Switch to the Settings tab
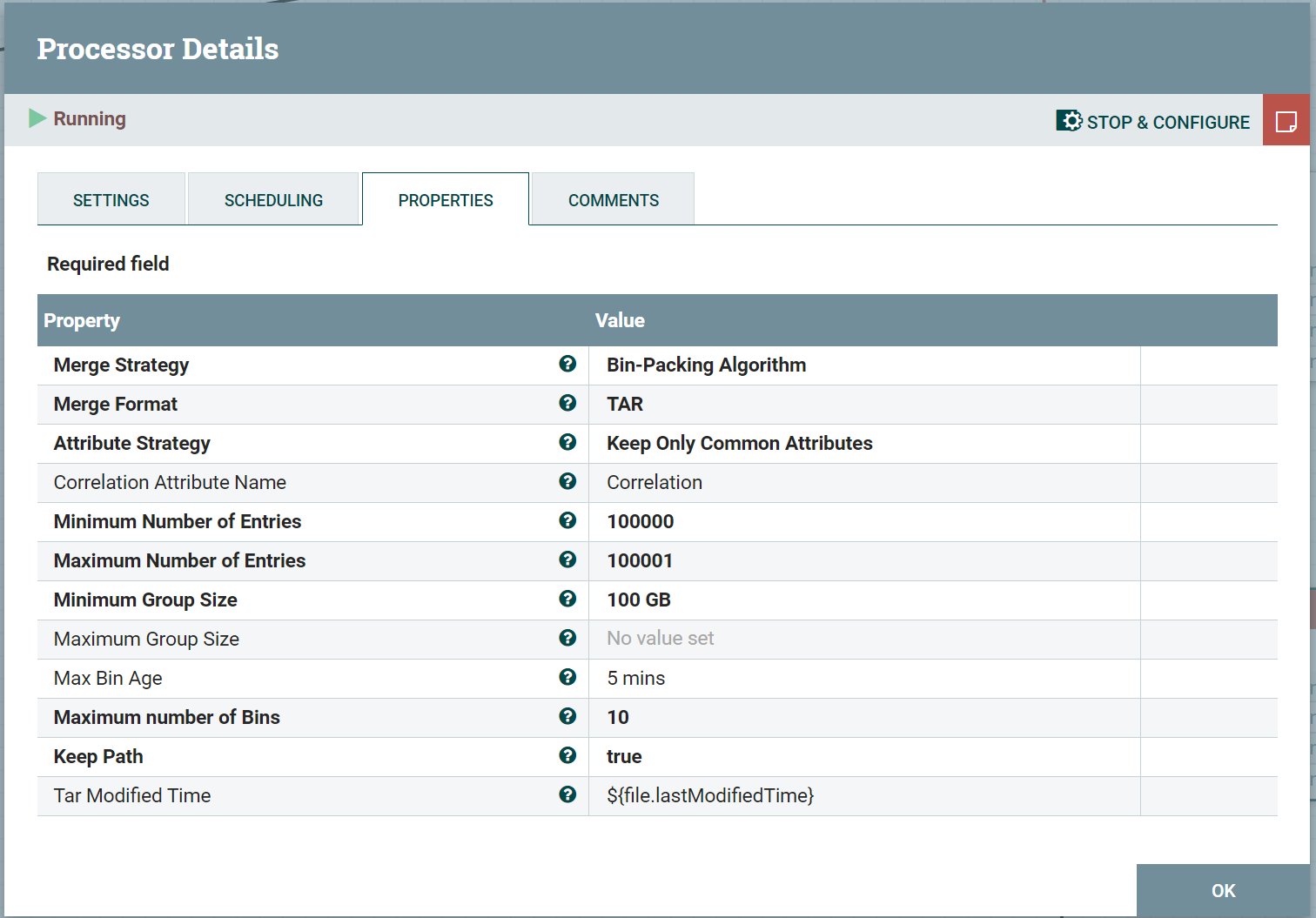Screen dimensions: 1316x918 pos(111,199)
